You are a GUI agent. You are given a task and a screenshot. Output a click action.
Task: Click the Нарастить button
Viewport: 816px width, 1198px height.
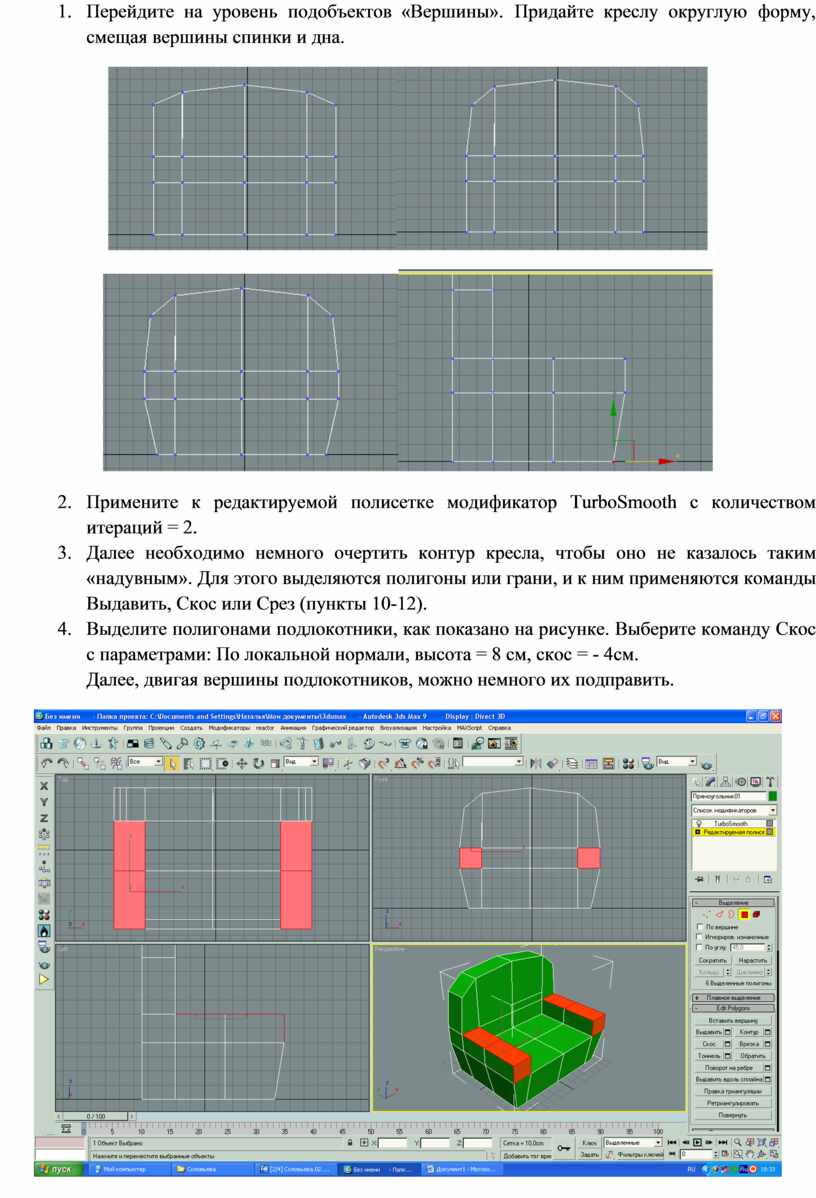pyautogui.click(x=753, y=960)
